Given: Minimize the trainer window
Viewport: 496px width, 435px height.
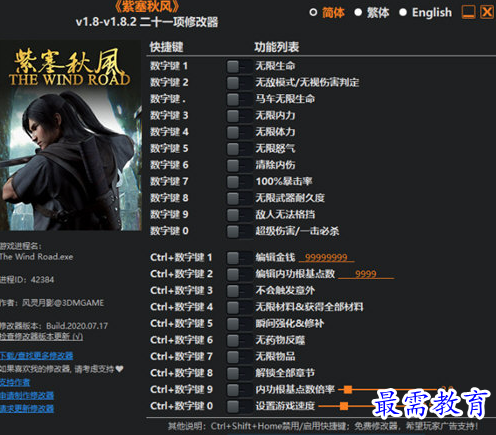Looking at the screenshot, I should 468,12.
